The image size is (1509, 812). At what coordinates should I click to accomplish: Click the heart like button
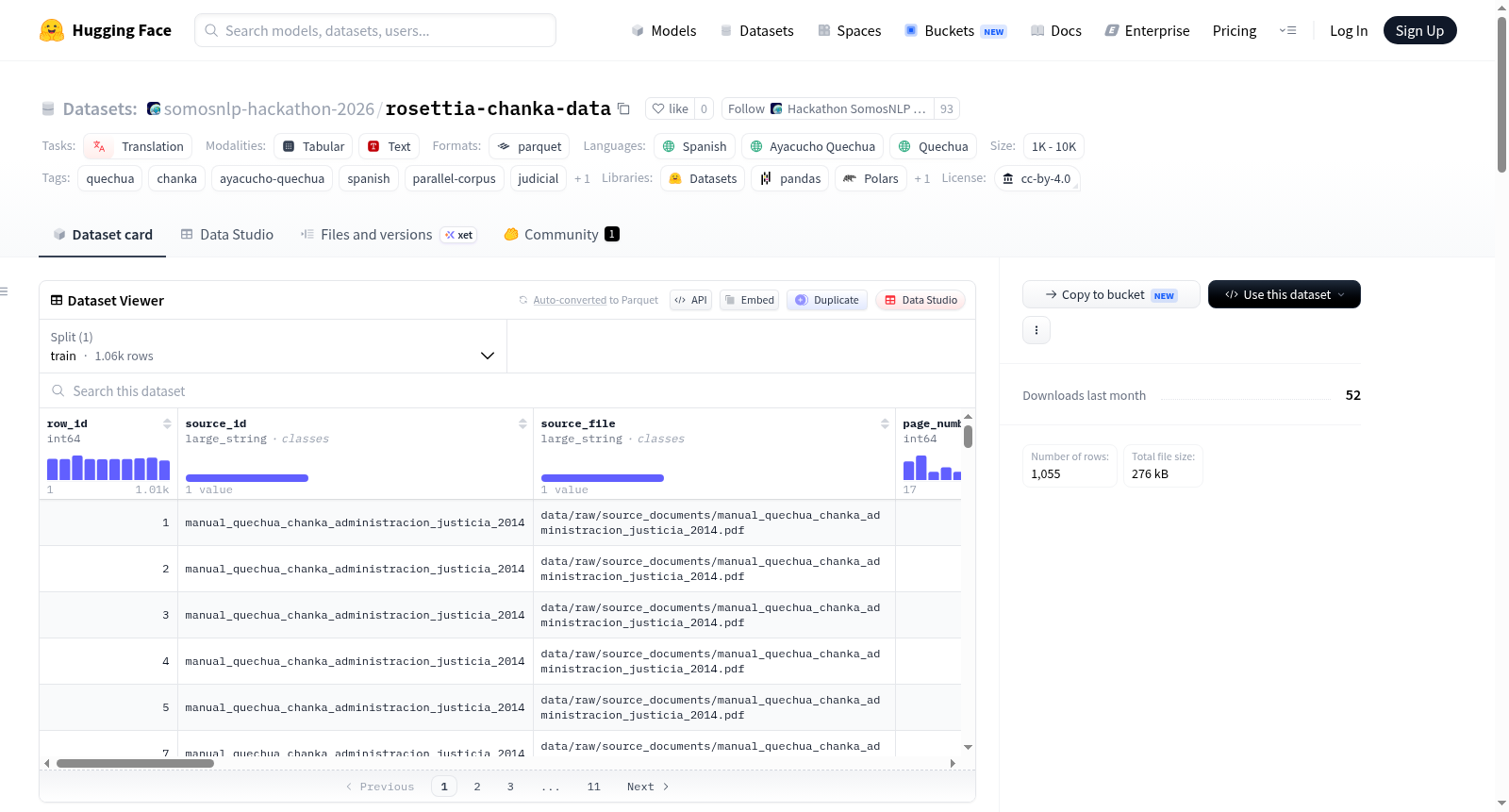click(670, 108)
